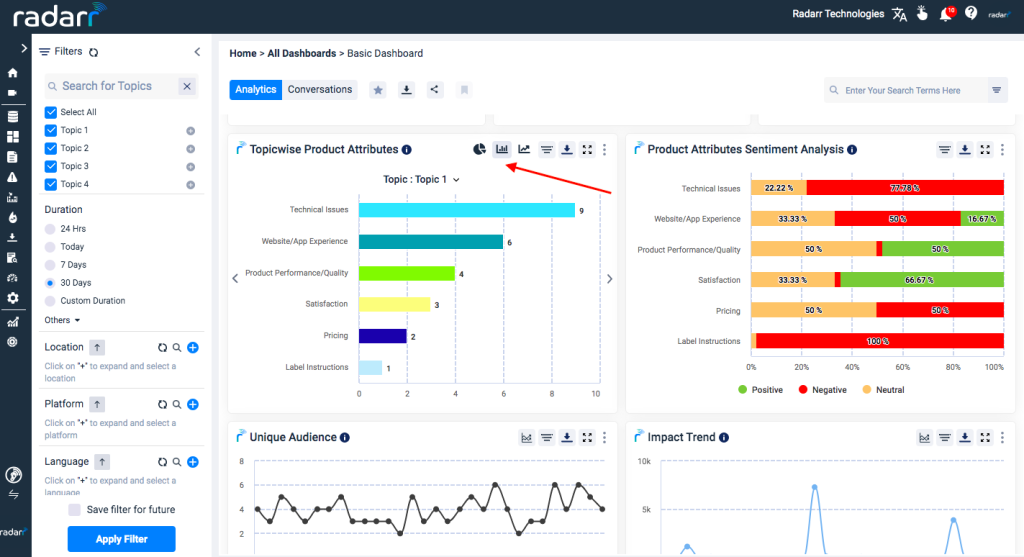This screenshot has width=1024, height=557.
Task: Collapse the Filters panel
Action: (x=197, y=52)
